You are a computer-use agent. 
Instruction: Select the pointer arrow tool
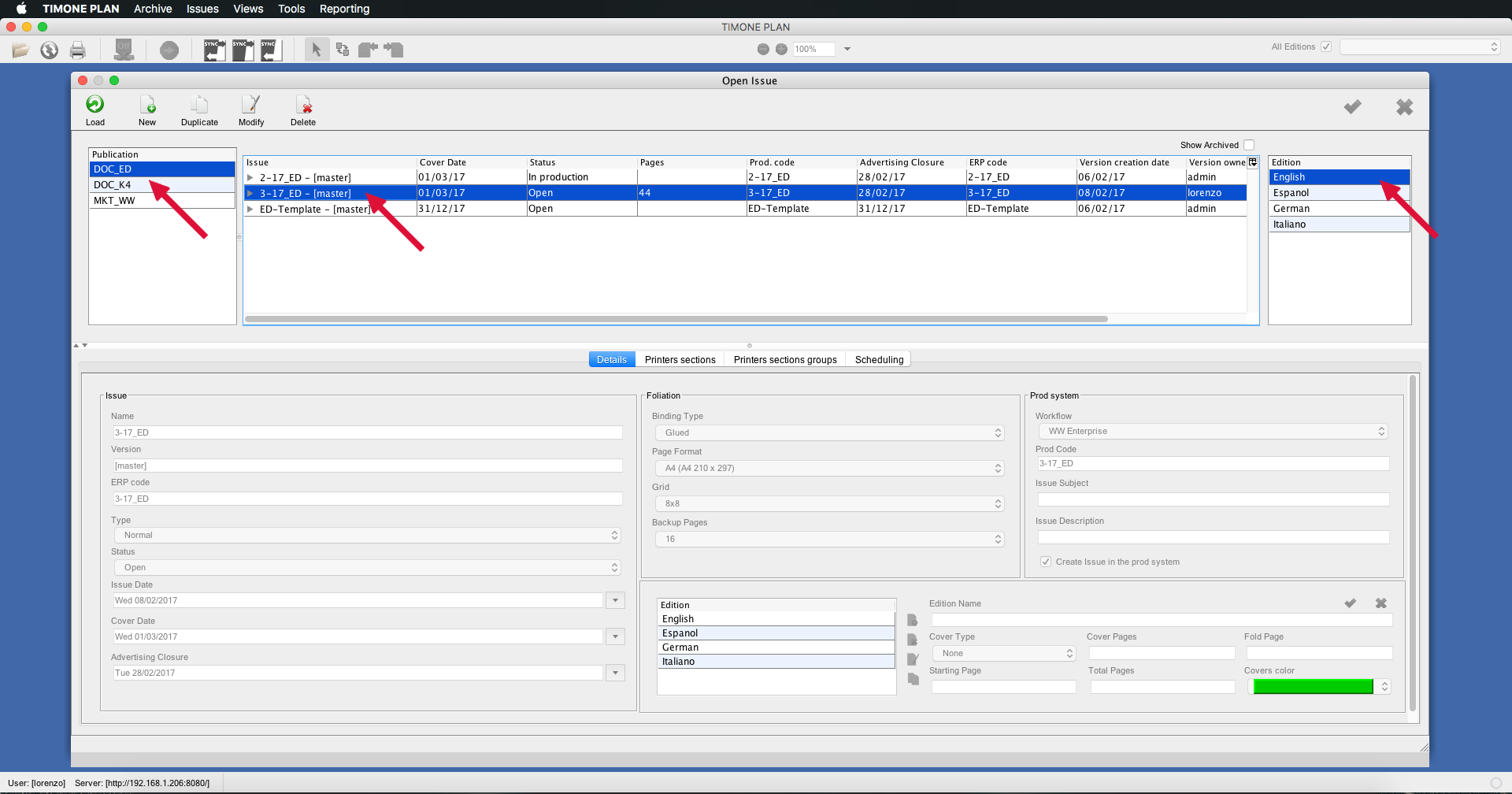317,50
